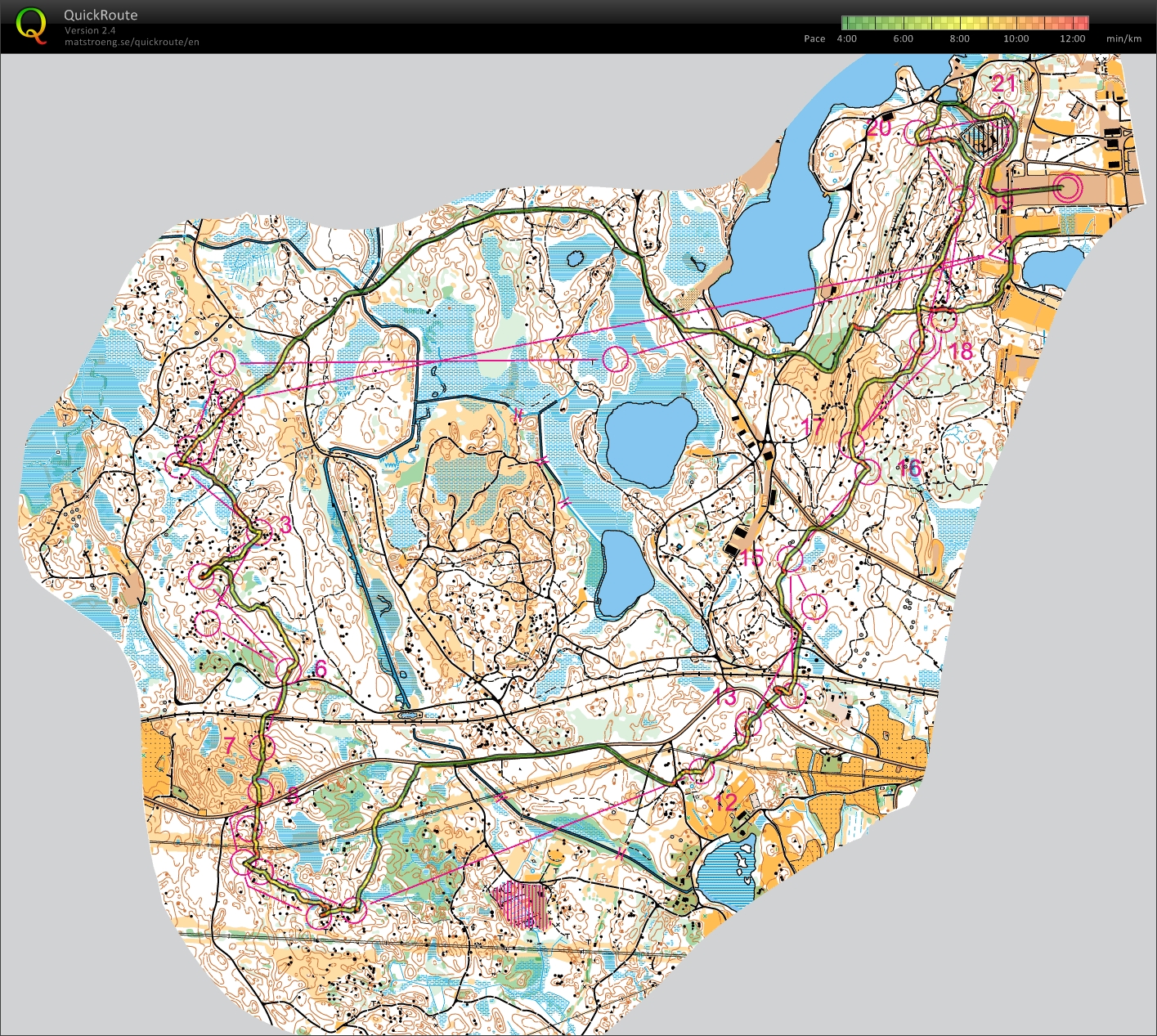Select the QuickRoute title text
1157x1036 pixels.
click(x=101, y=15)
